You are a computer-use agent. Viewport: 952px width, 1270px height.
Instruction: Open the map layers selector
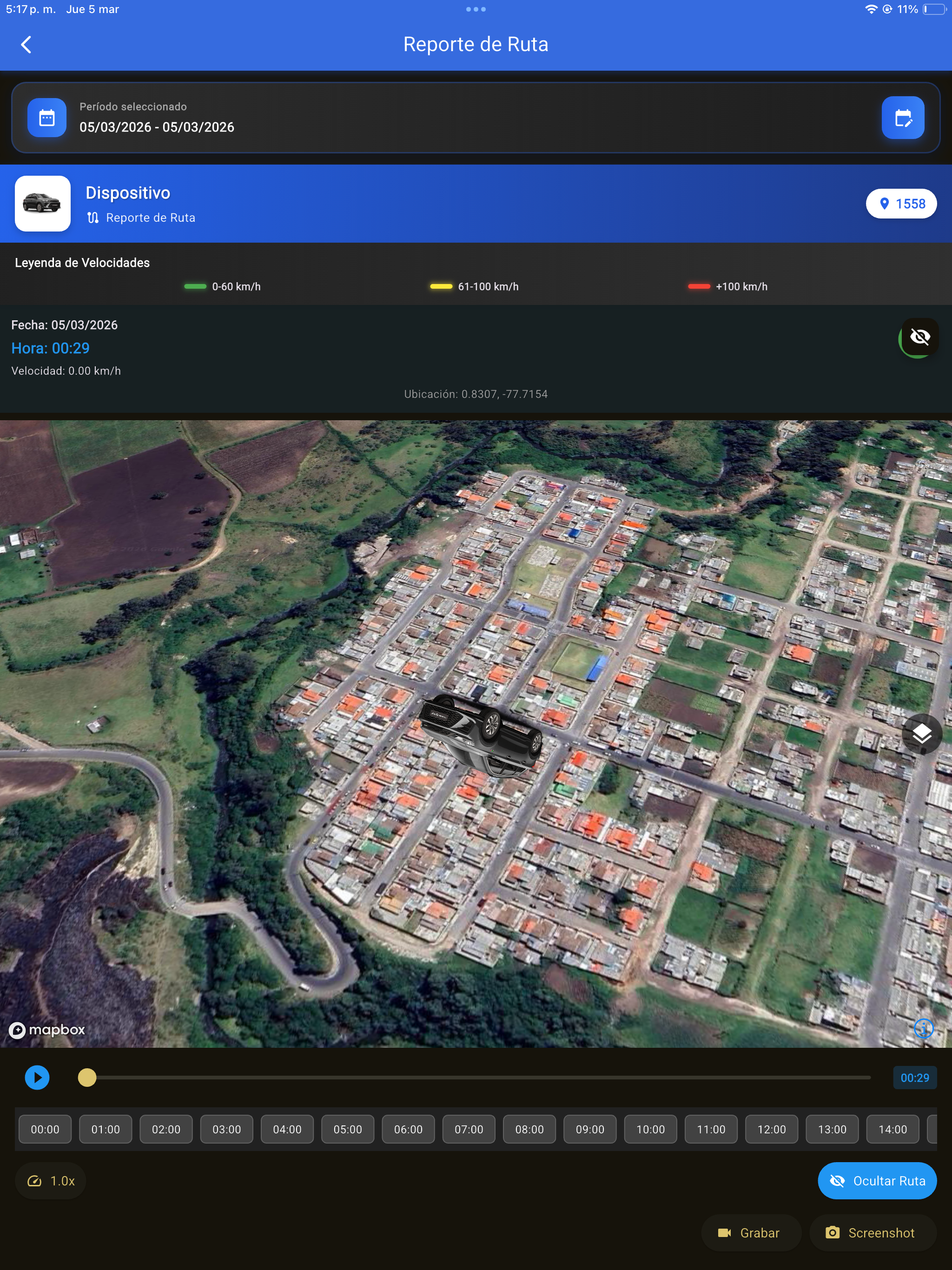[x=922, y=734]
